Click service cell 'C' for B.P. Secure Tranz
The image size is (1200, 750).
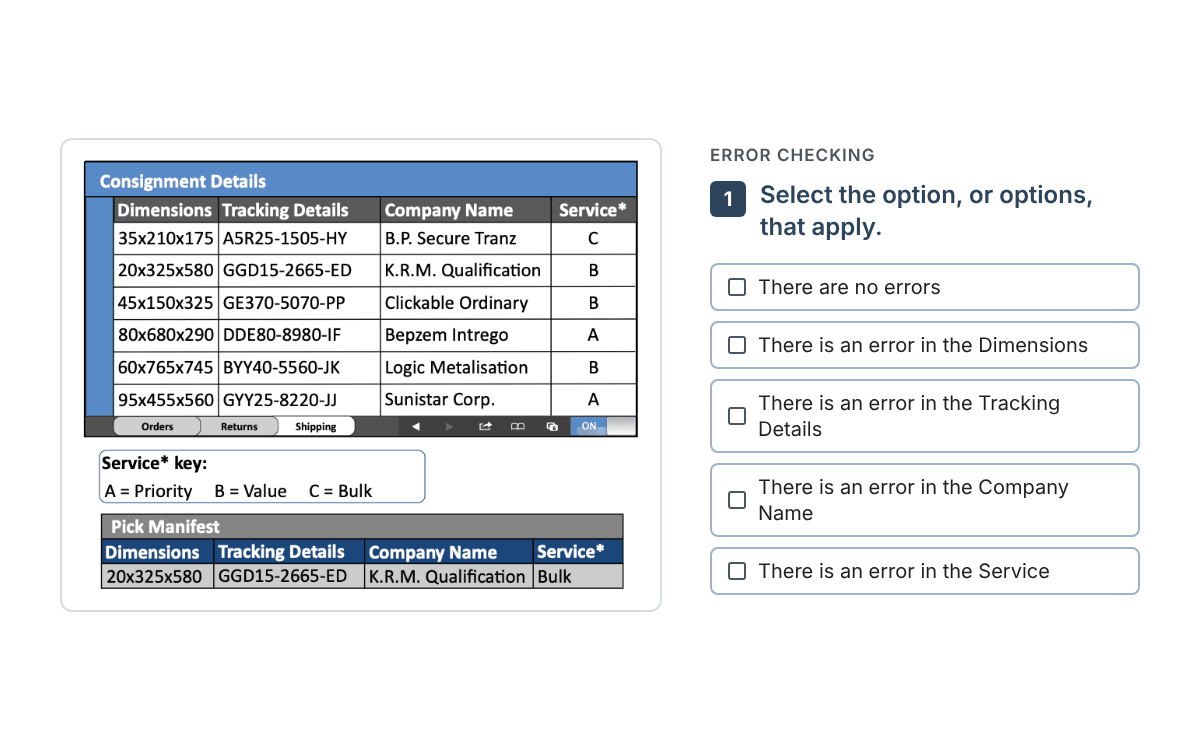(593, 238)
